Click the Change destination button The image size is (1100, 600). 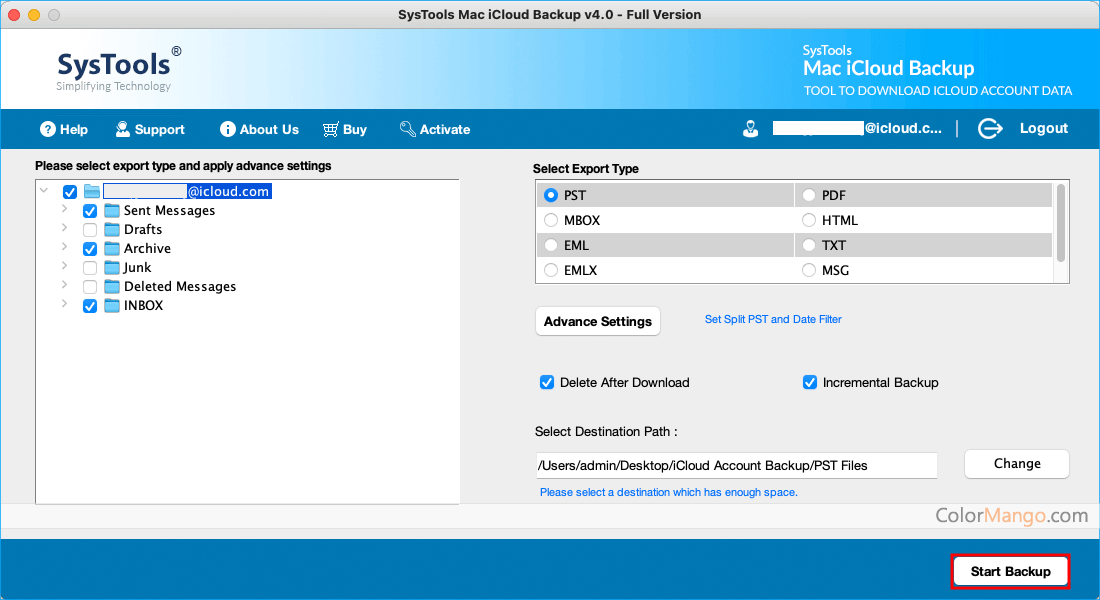click(x=1017, y=464)
